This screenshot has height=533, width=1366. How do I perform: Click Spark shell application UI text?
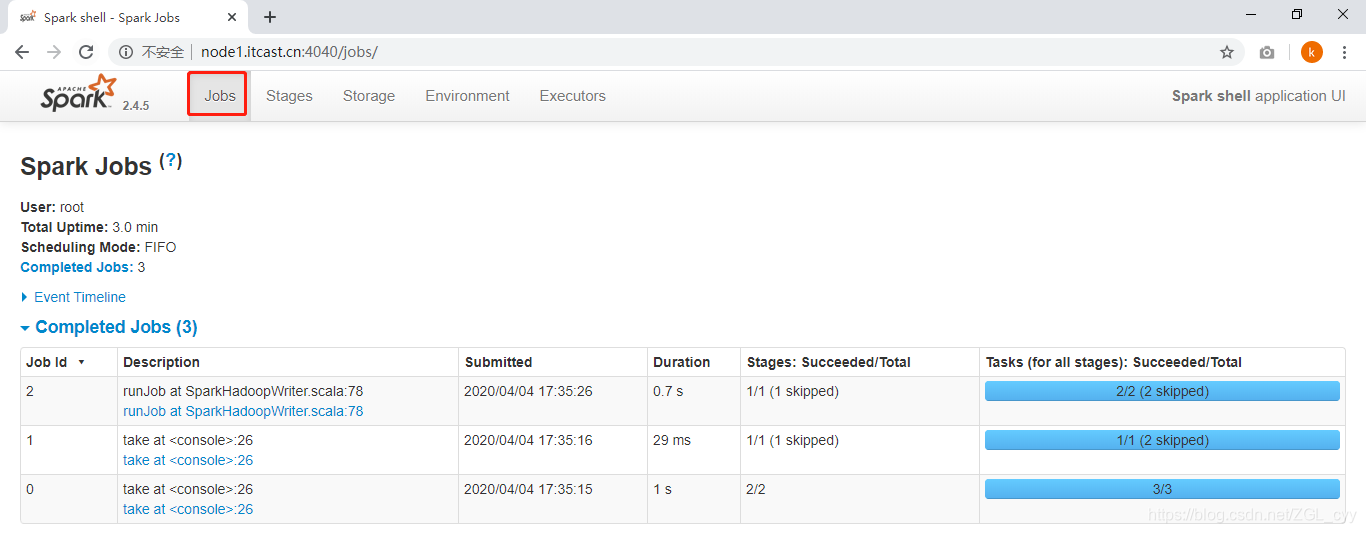pos(1258,96)
